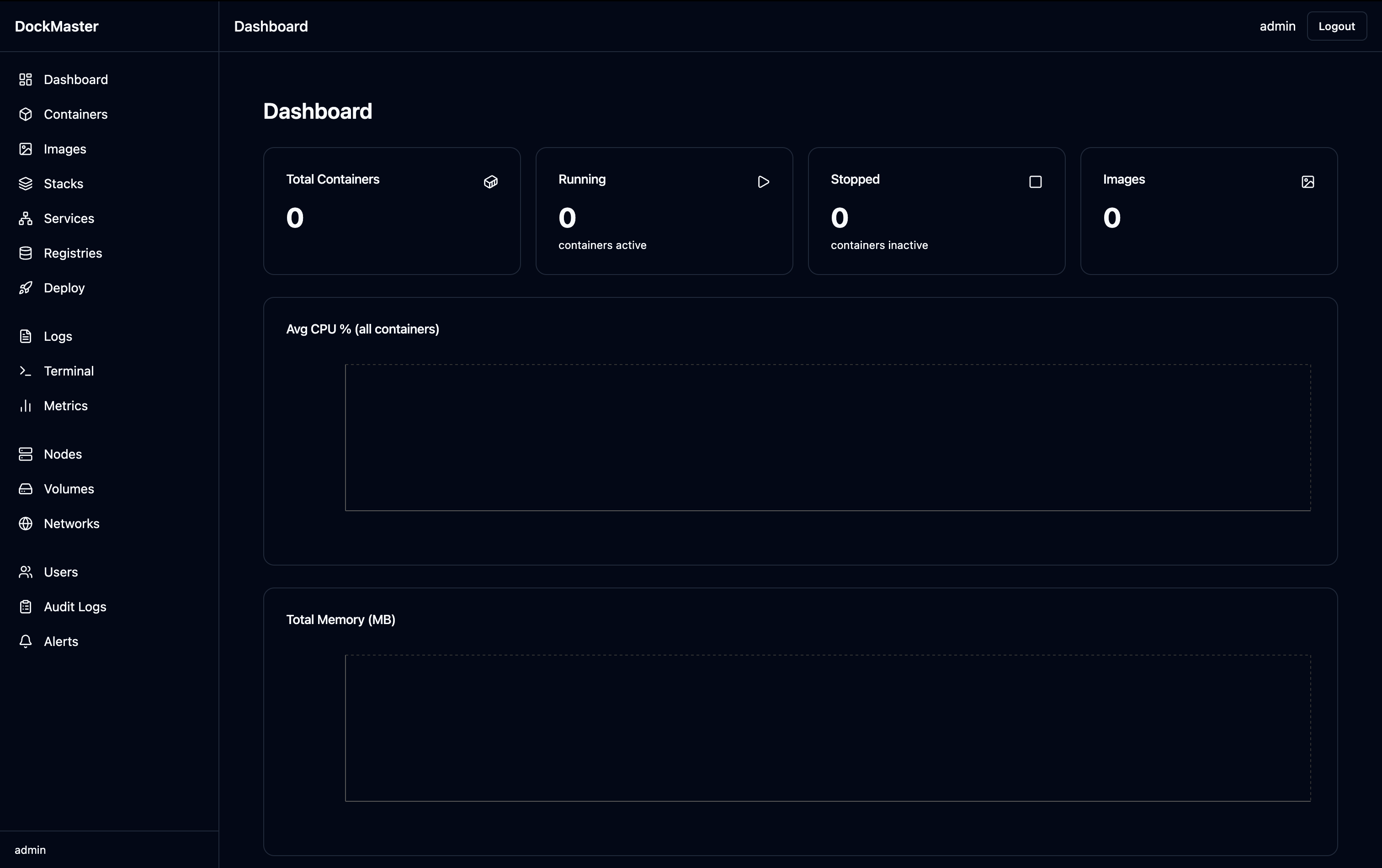Navigate to Volumes in the sidebar
This screenshot has width=1382, height=868.
69,489
